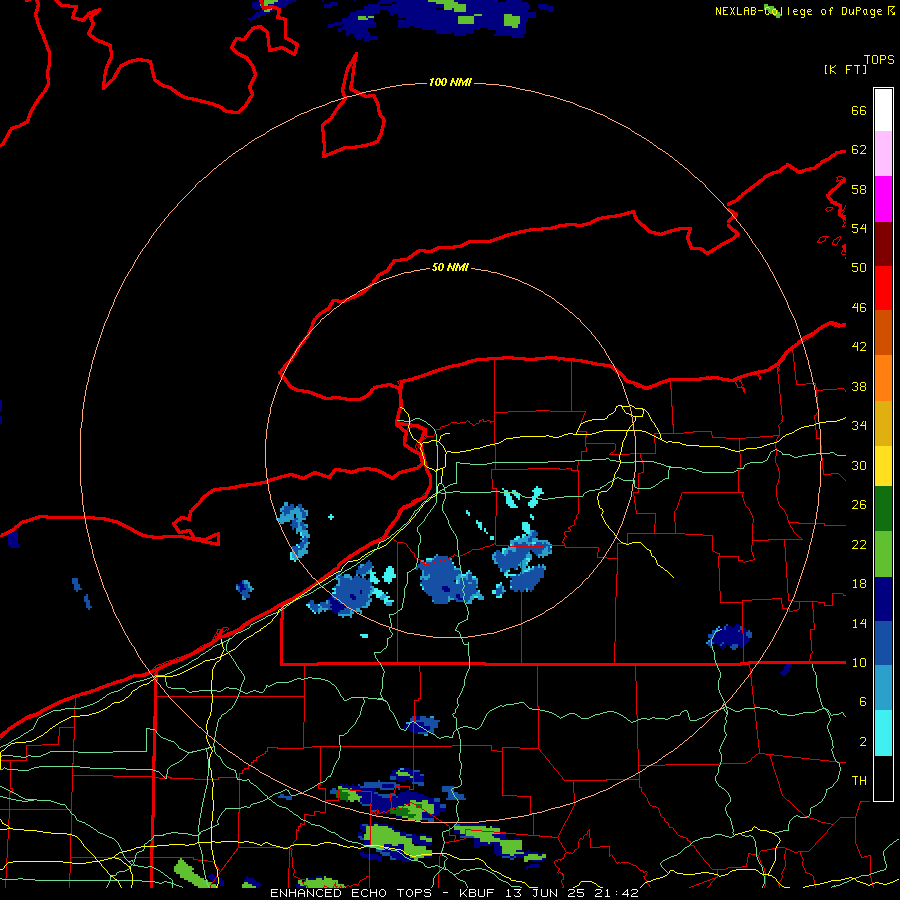Click the KBUF radar site identifier
The image size is (900, 900).
[x=479, y=893]
